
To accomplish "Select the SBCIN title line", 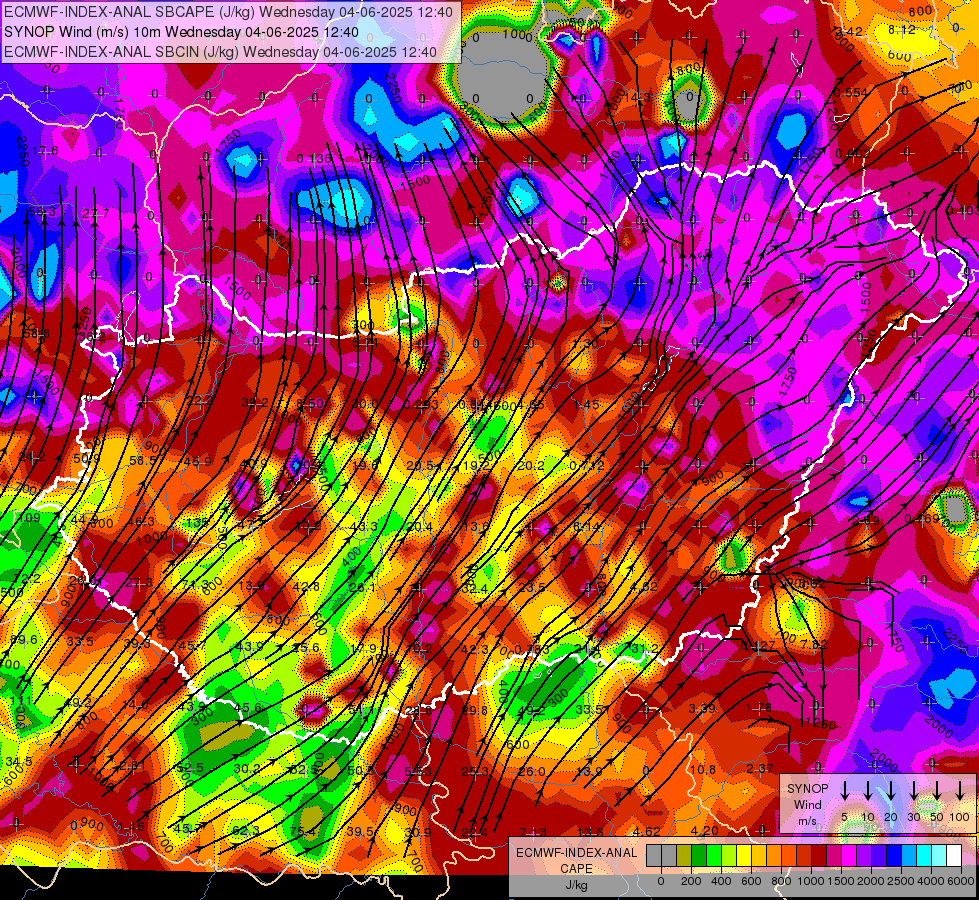I will pyautogui.click(x=220, y=52).
